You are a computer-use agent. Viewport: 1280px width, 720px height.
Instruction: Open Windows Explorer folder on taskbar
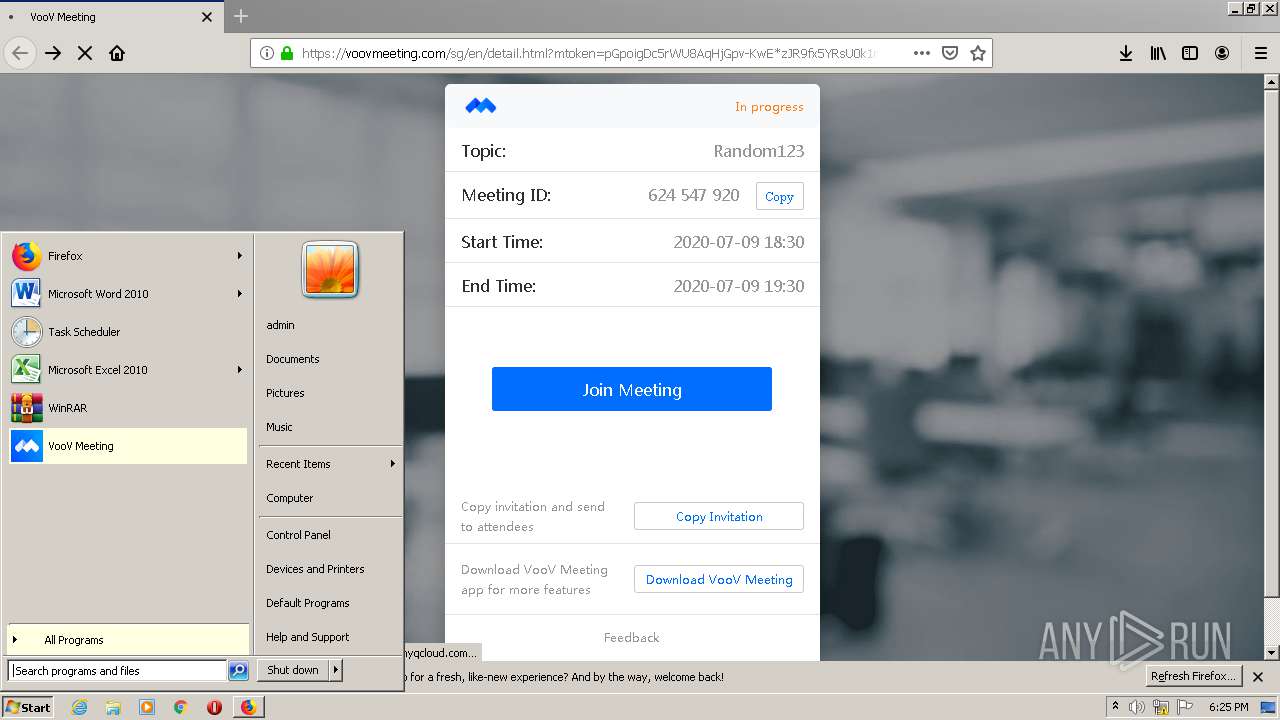113,707
